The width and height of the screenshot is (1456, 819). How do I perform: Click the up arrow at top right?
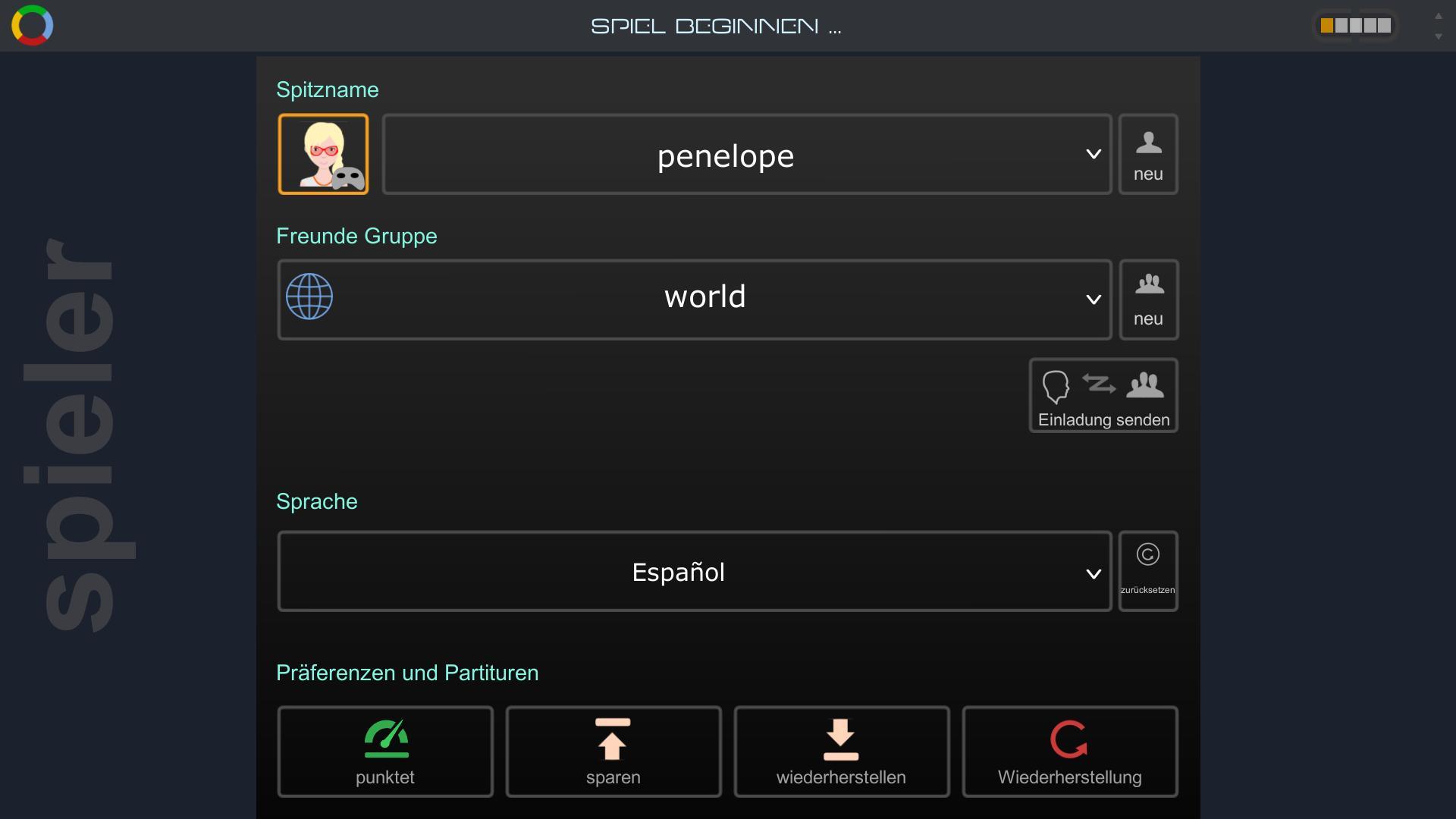coord(1438,16)
